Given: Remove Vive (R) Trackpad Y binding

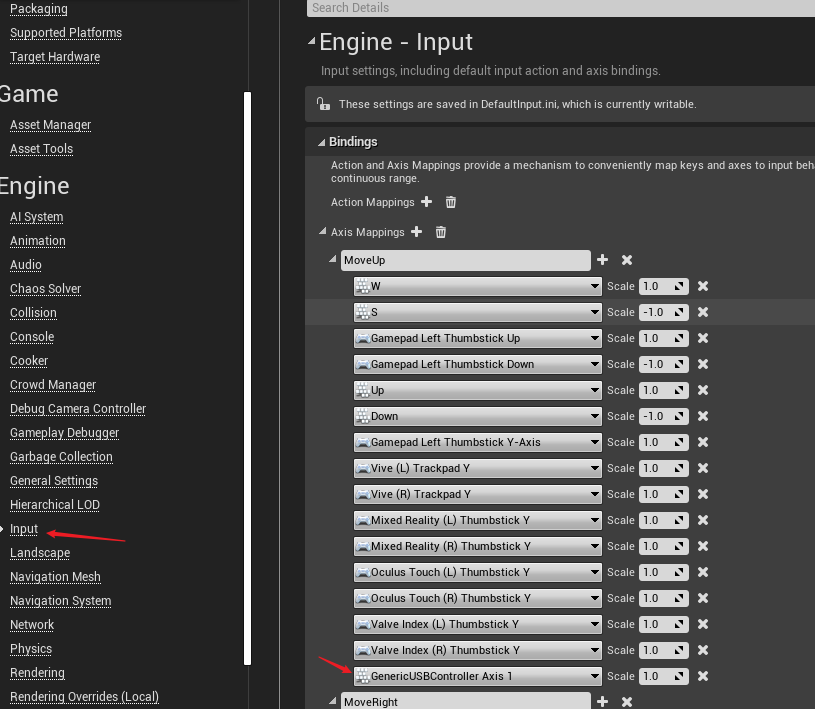Looking at the screenshot, I should click(x=703, y=494).
